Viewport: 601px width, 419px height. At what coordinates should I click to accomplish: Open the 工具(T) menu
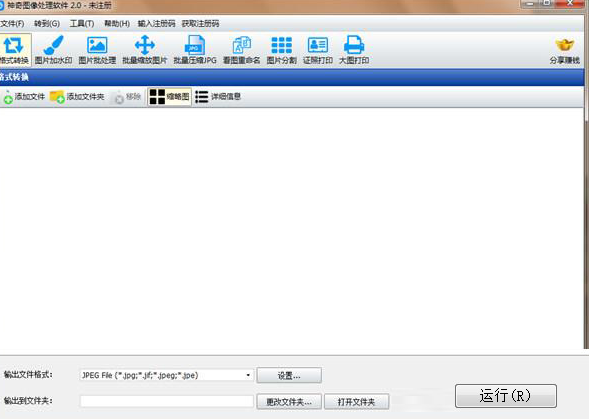tap(82, 23)
